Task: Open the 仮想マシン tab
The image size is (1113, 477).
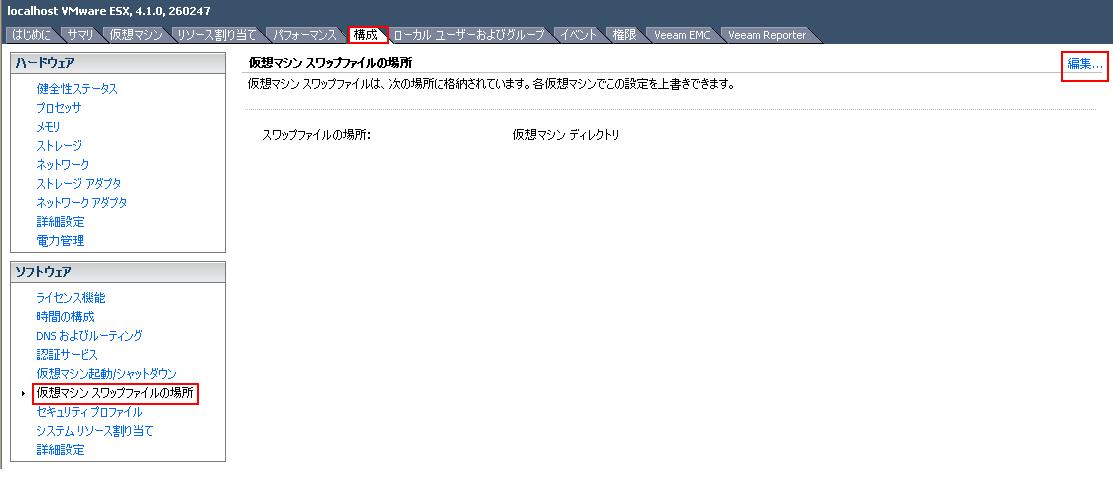Action: click(136, 35)
